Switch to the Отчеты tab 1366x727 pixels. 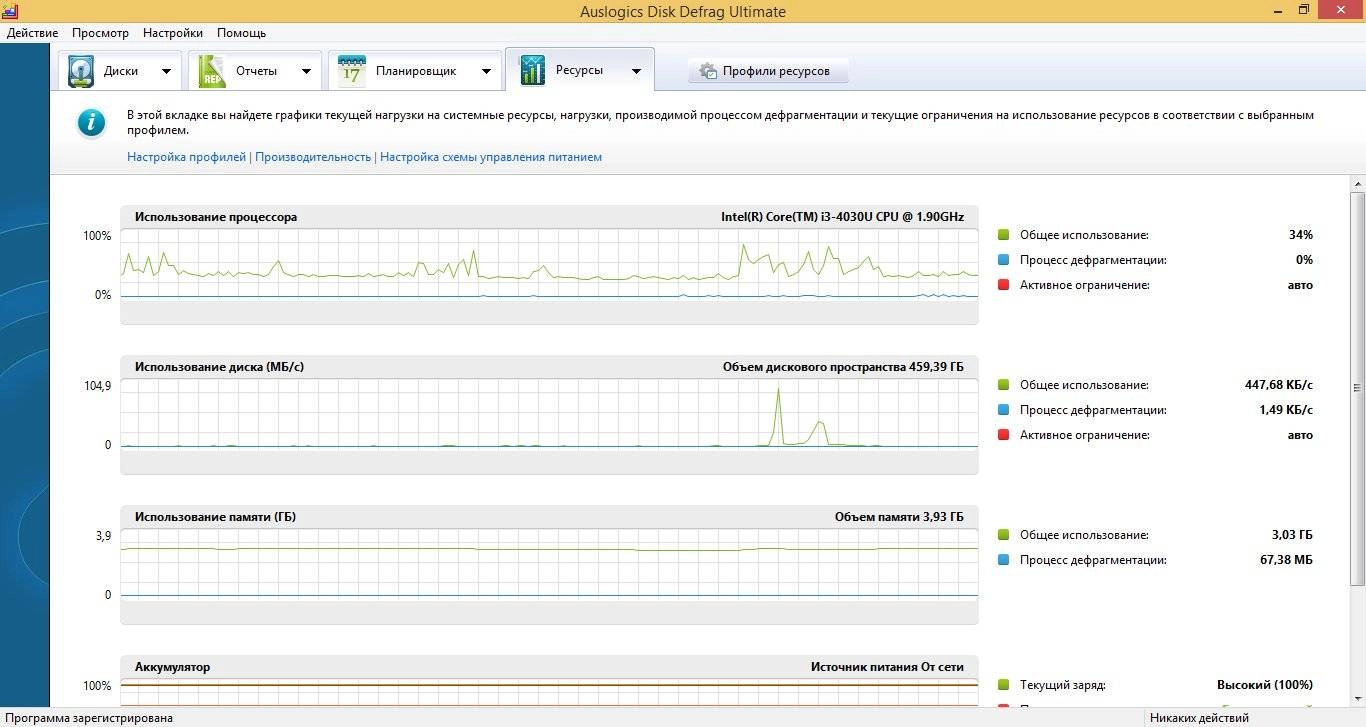pos(255,71)
